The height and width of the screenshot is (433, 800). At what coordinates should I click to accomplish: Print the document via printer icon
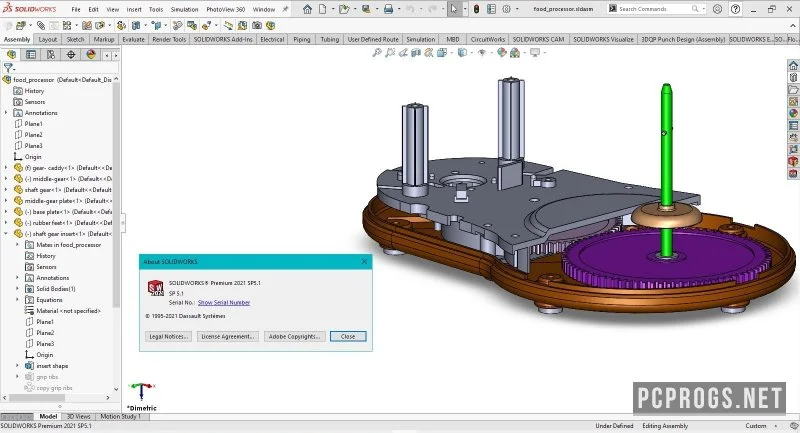[x=388, y=9]
